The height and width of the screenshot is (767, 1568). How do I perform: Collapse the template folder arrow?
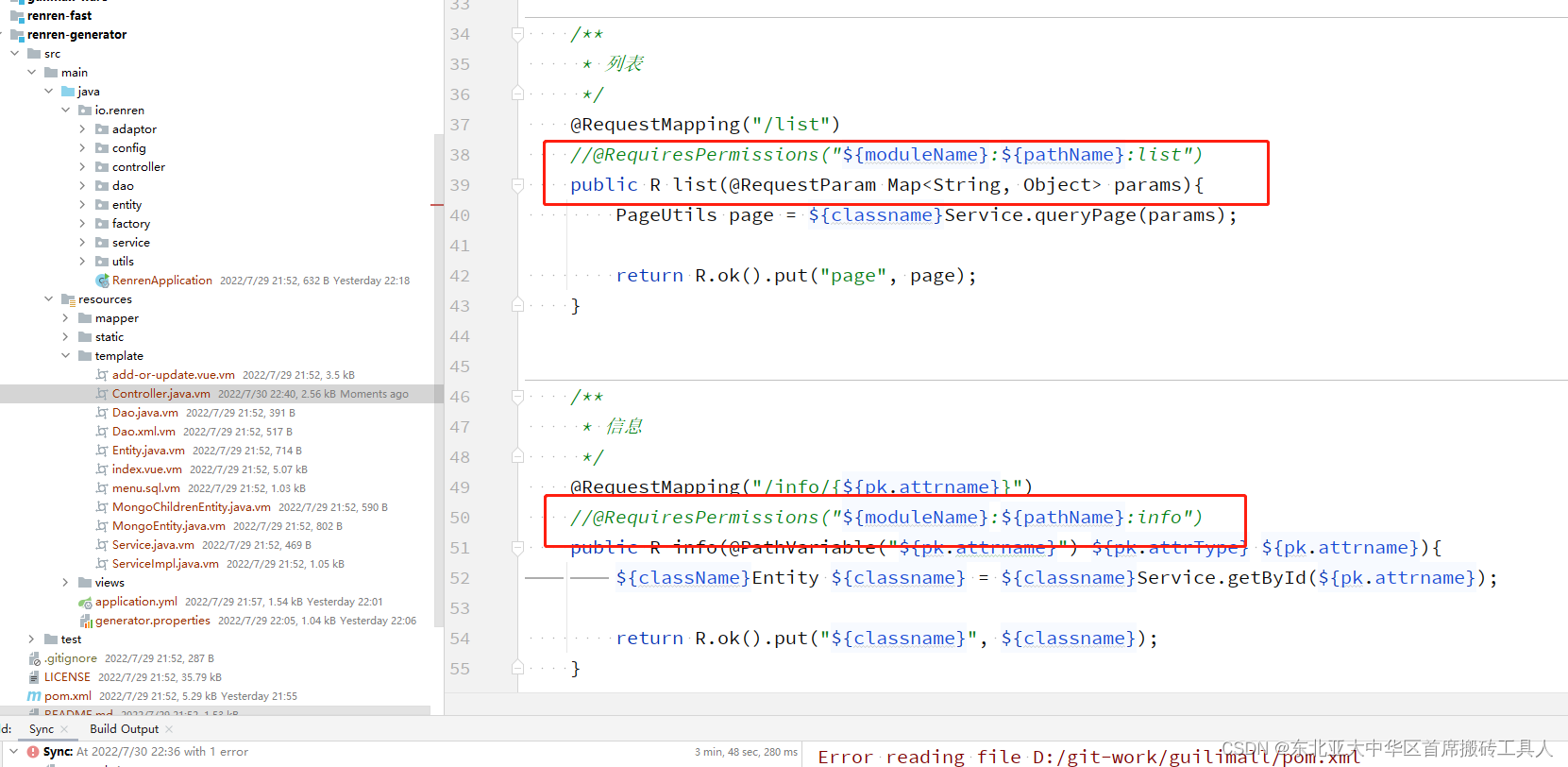coord(66,356)
